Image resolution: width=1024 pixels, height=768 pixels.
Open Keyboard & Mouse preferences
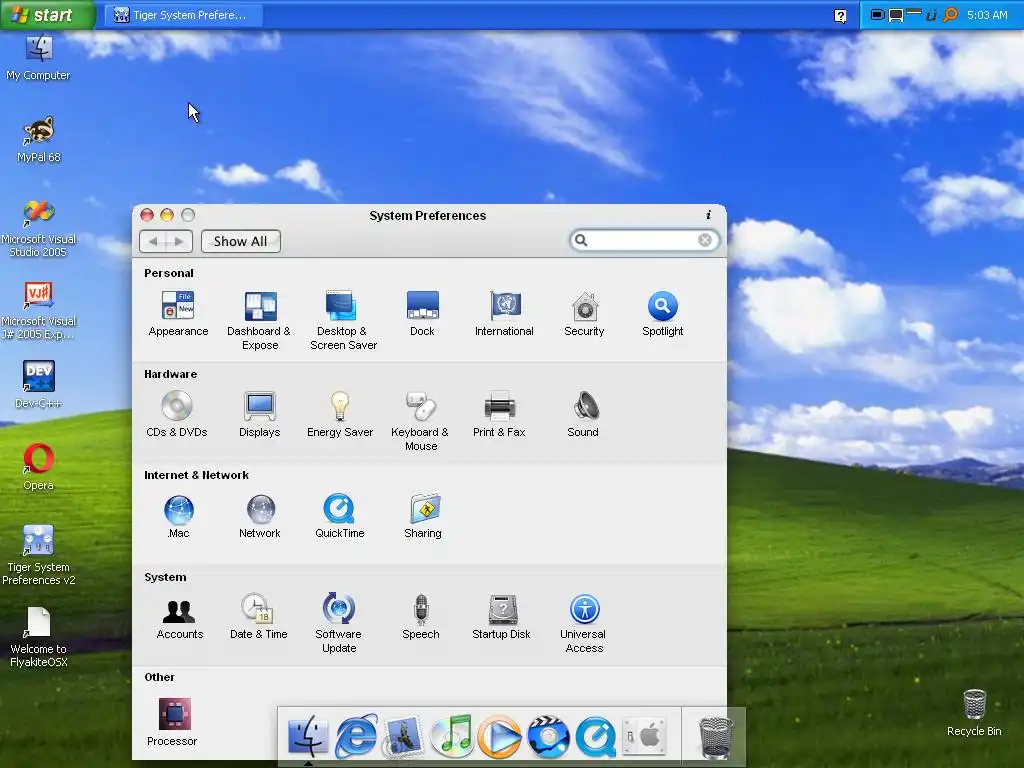[x=420, y=421]
